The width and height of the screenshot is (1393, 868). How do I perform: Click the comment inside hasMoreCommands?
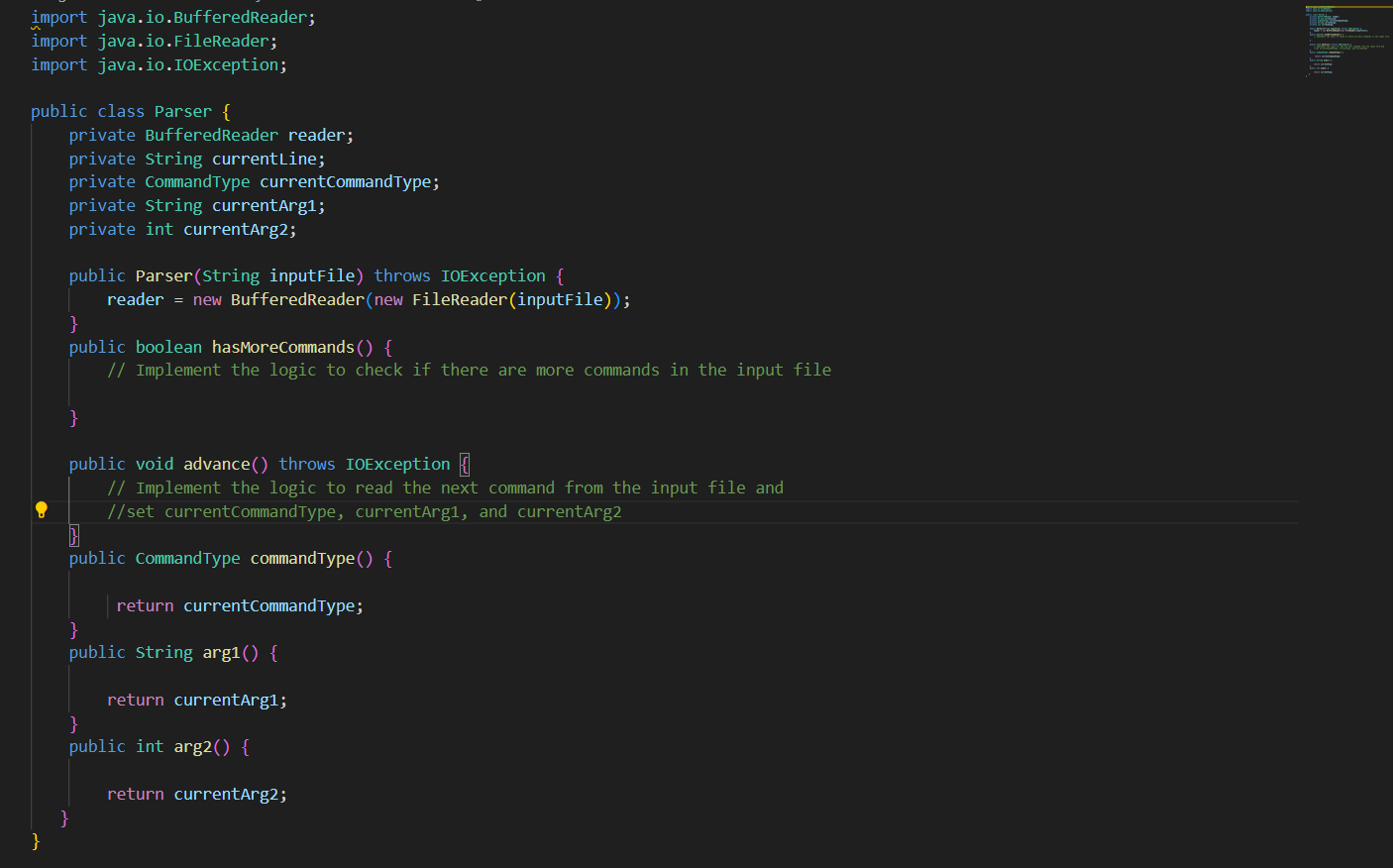[x=466, y=369]
